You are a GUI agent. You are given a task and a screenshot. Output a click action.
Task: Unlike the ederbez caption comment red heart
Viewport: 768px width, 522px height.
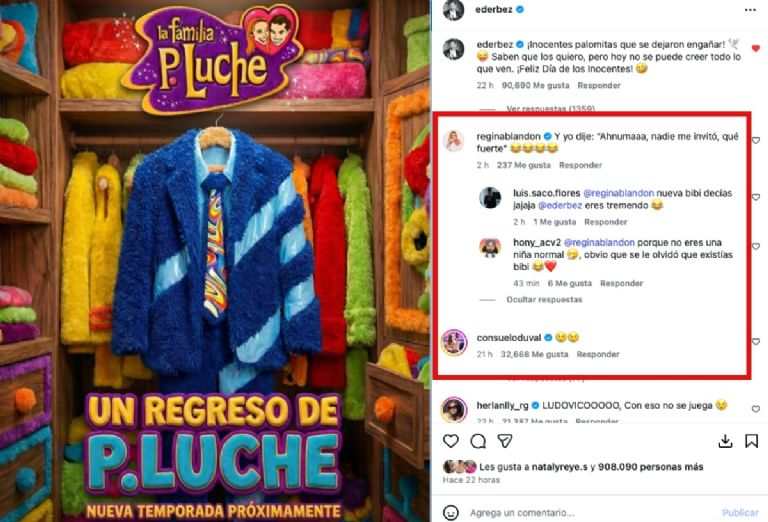coord(756,48)
